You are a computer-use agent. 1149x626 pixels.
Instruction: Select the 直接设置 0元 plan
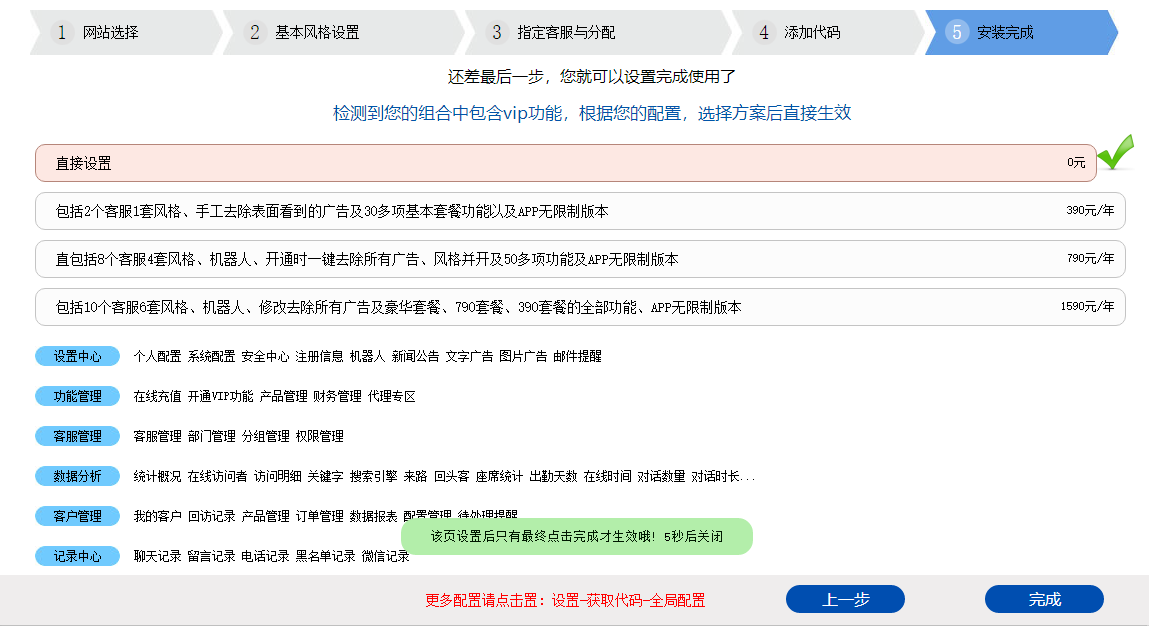[x=566, y=163]
